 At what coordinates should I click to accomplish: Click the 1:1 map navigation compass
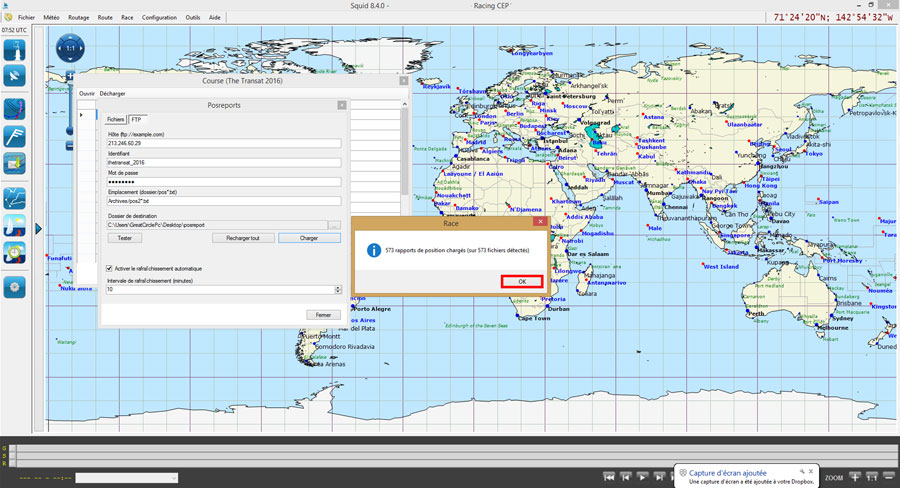coord(69,47)
